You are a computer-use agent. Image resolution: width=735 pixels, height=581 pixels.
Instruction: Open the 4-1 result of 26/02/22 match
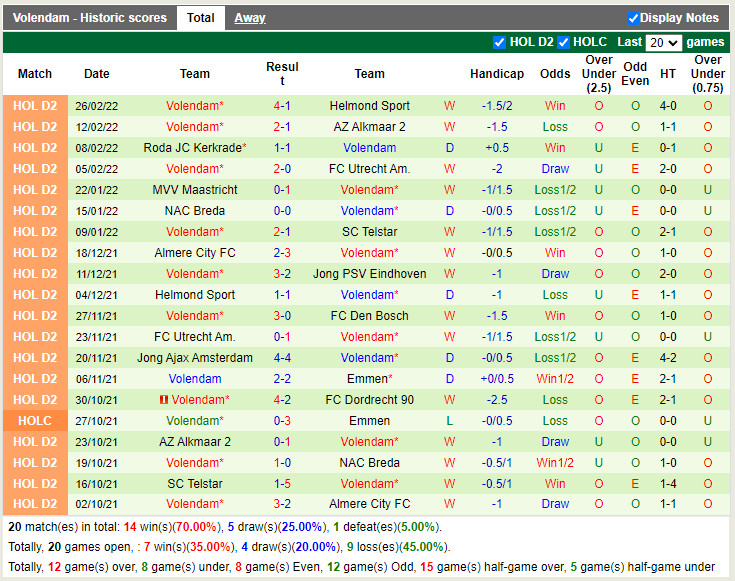pos(282,106)
